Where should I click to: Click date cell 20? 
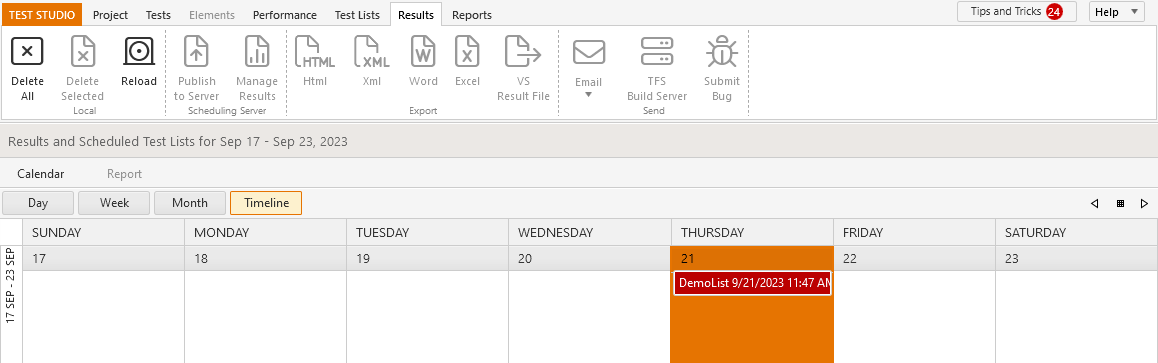point(589,258)
